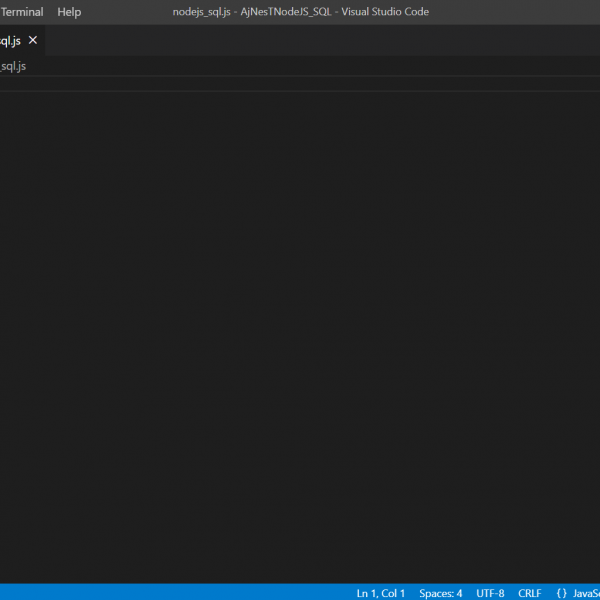Click the sql.js breadcrumb item

[13, 66]
